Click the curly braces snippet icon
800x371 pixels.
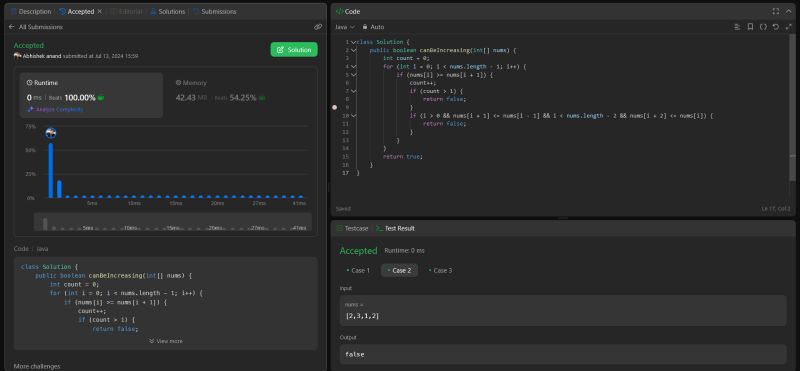[x=763, y=27]
